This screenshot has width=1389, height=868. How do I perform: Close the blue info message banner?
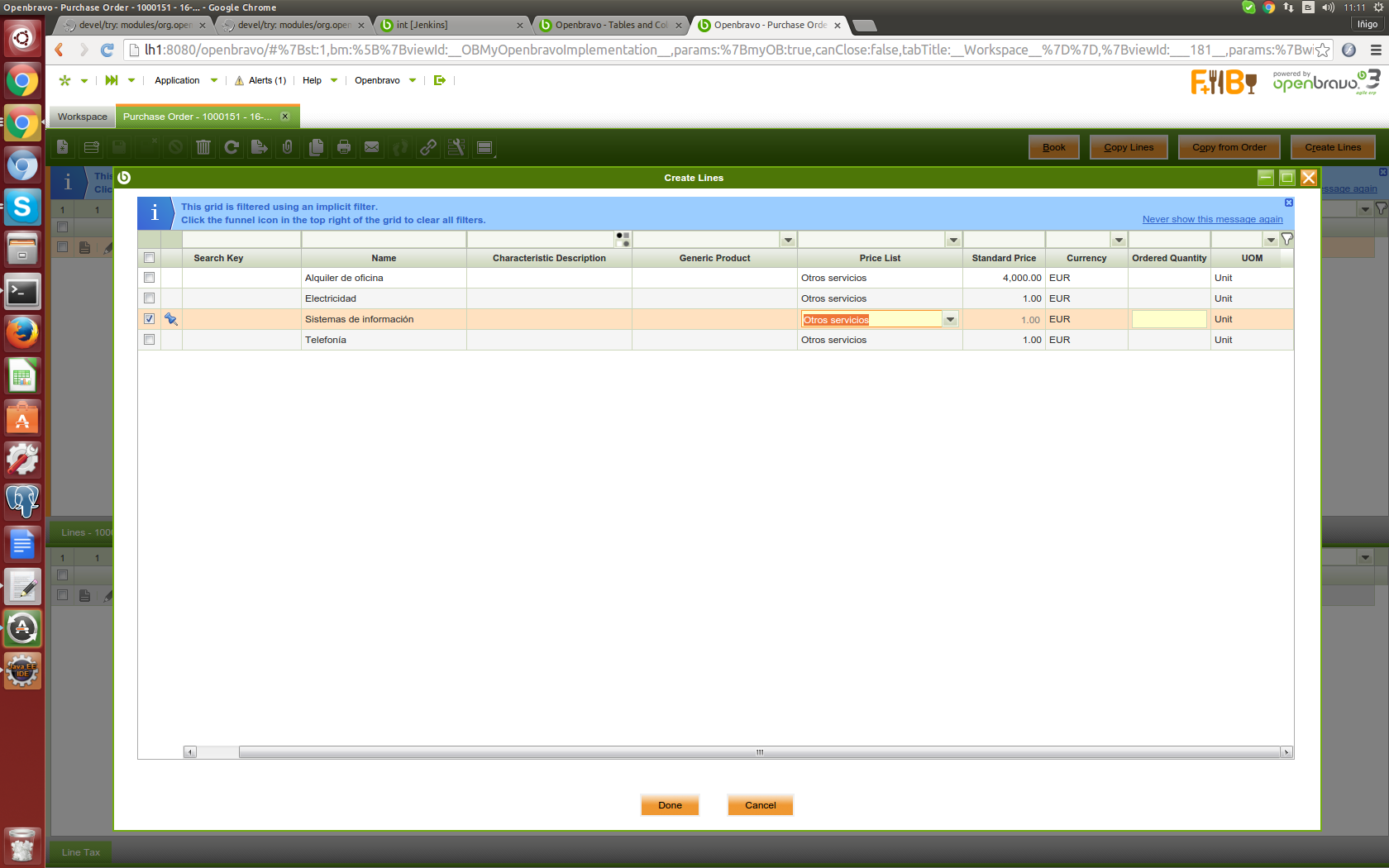[x=1288, y=203]
